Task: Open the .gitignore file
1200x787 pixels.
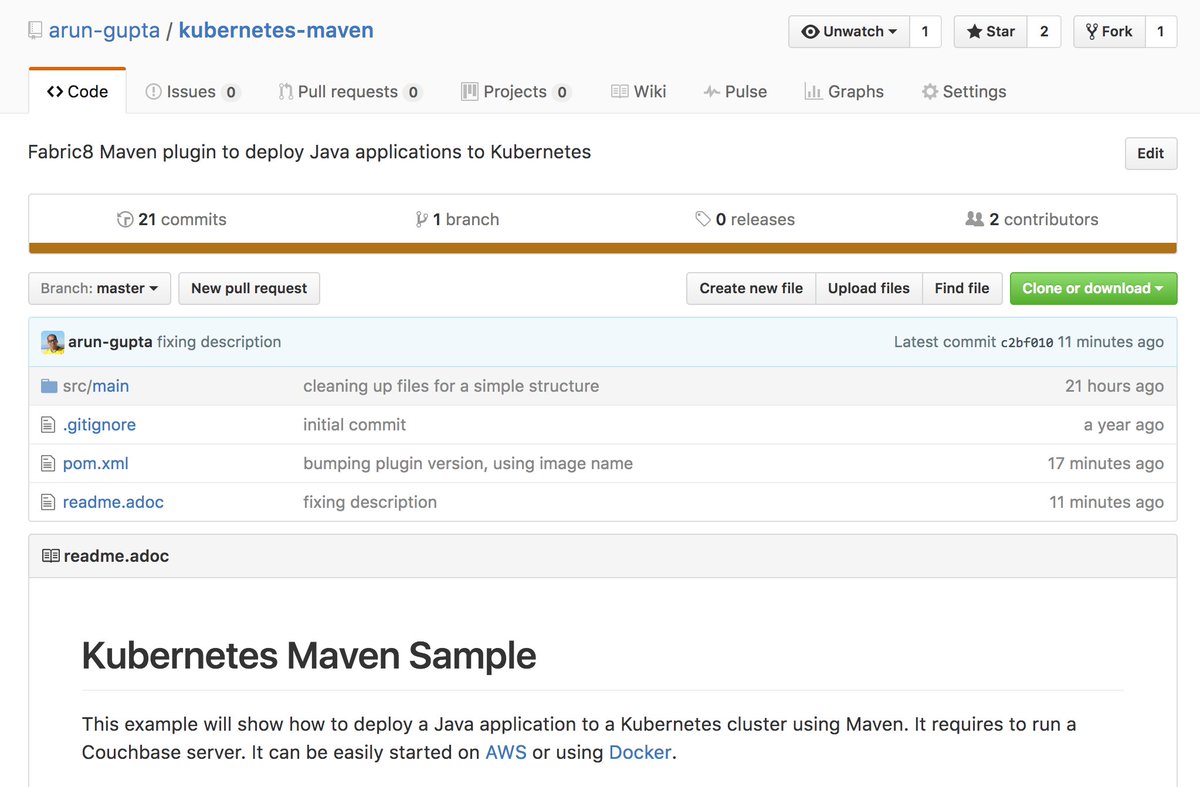Action: coord(99,425)
